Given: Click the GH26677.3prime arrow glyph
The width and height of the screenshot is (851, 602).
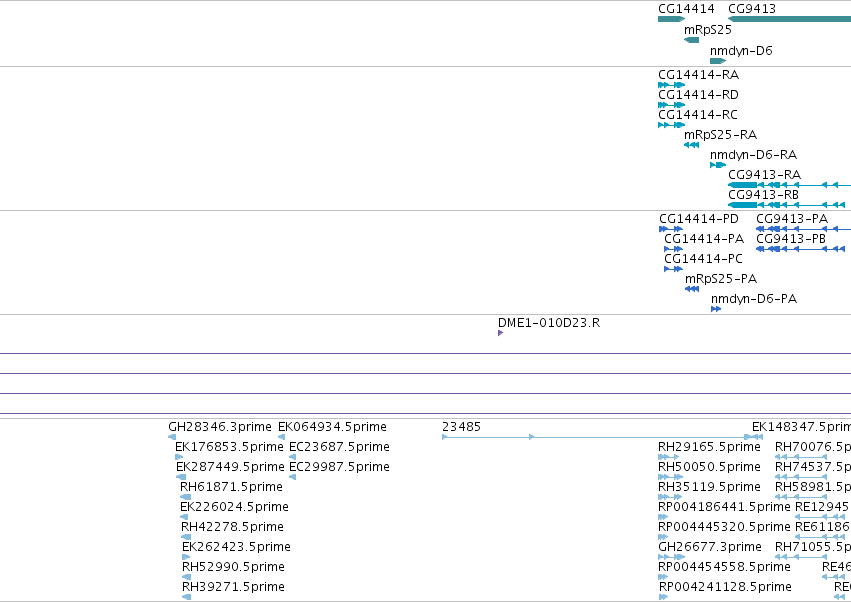Looking at the screenshot, I should (x=671, y=557).
